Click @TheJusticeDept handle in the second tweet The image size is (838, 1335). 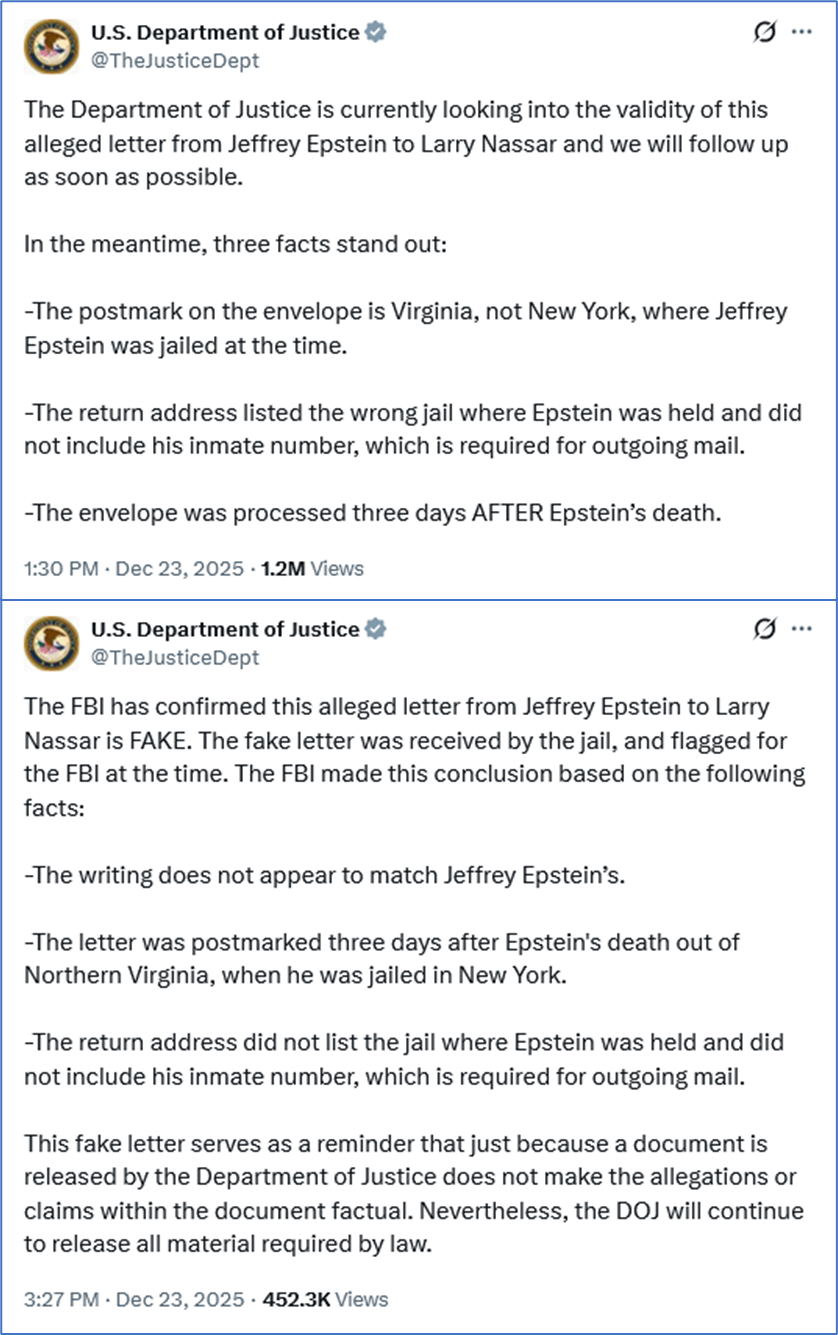(175, 657)
